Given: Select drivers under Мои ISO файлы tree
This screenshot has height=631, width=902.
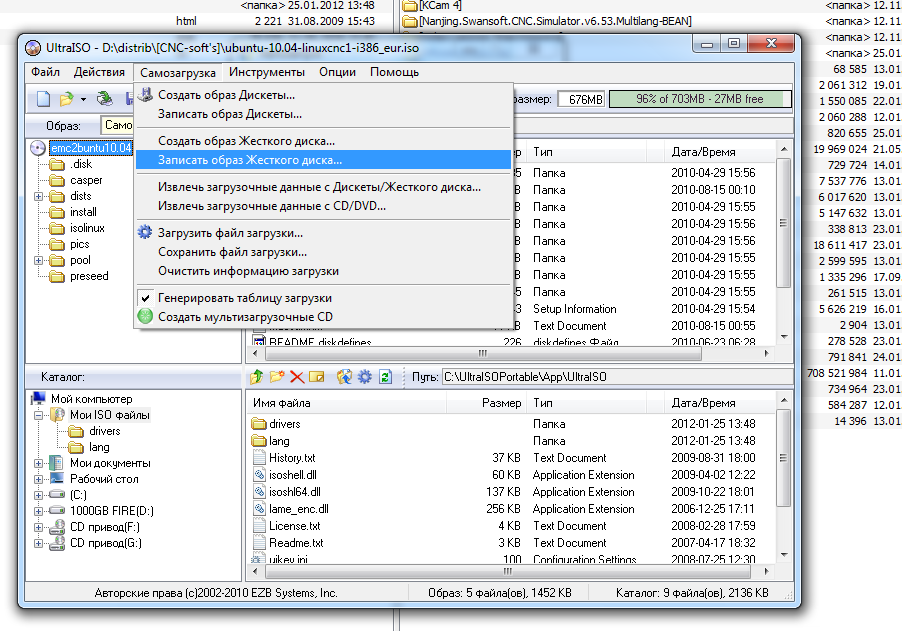Looking at the screenshot, I should pyautogui.click(x=105, y=431).
